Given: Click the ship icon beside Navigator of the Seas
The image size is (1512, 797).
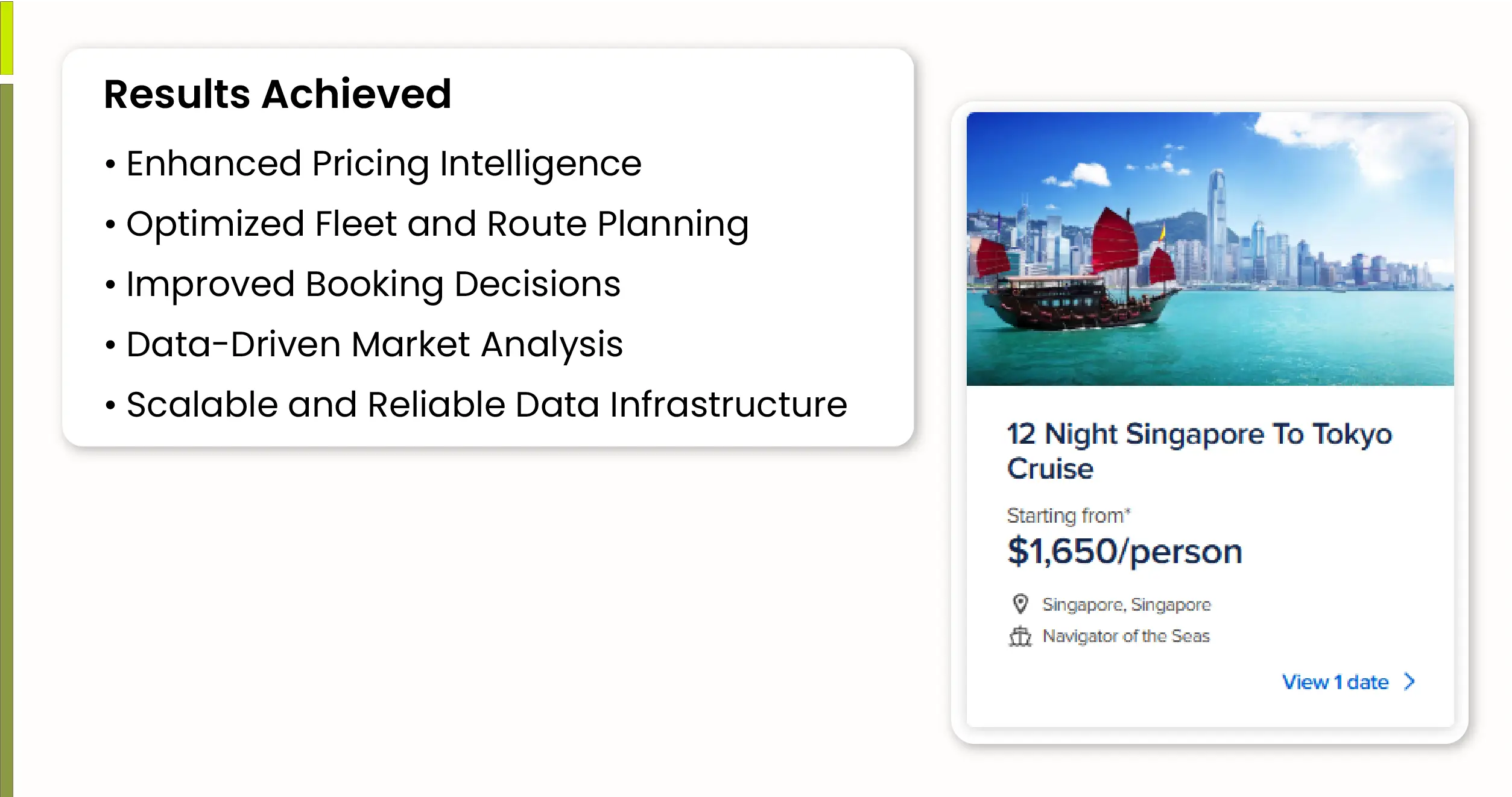Looking at the screenshot, I should click(1020, 636).
